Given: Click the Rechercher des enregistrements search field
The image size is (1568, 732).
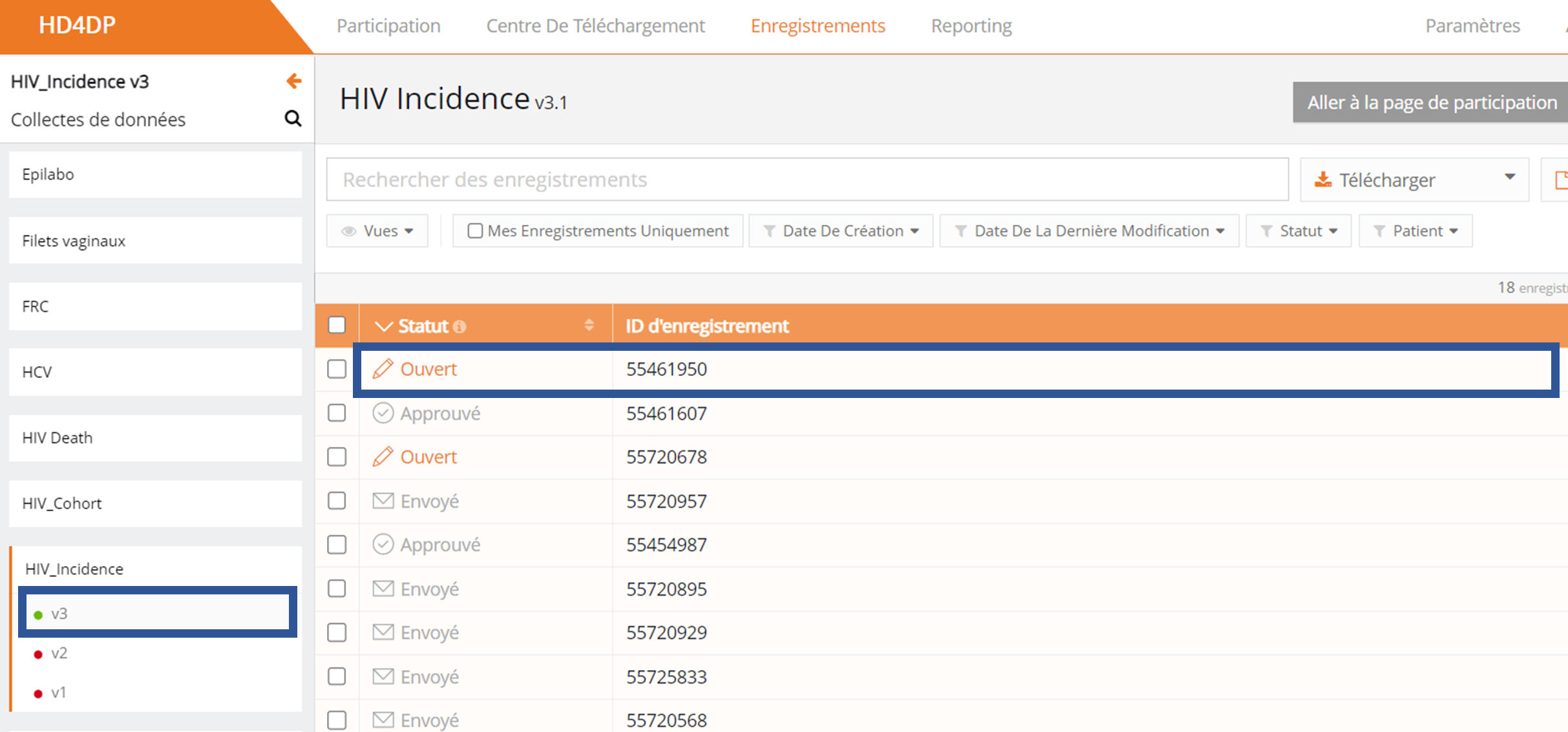Looking at the screenshot, I should pos(807,179).
